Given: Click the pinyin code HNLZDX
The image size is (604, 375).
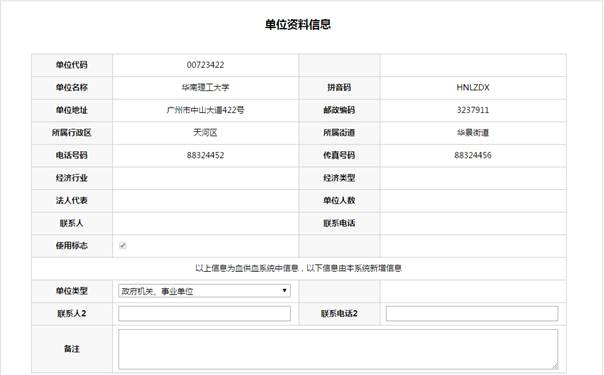Looking at the screenshot, I should point(473,87).
